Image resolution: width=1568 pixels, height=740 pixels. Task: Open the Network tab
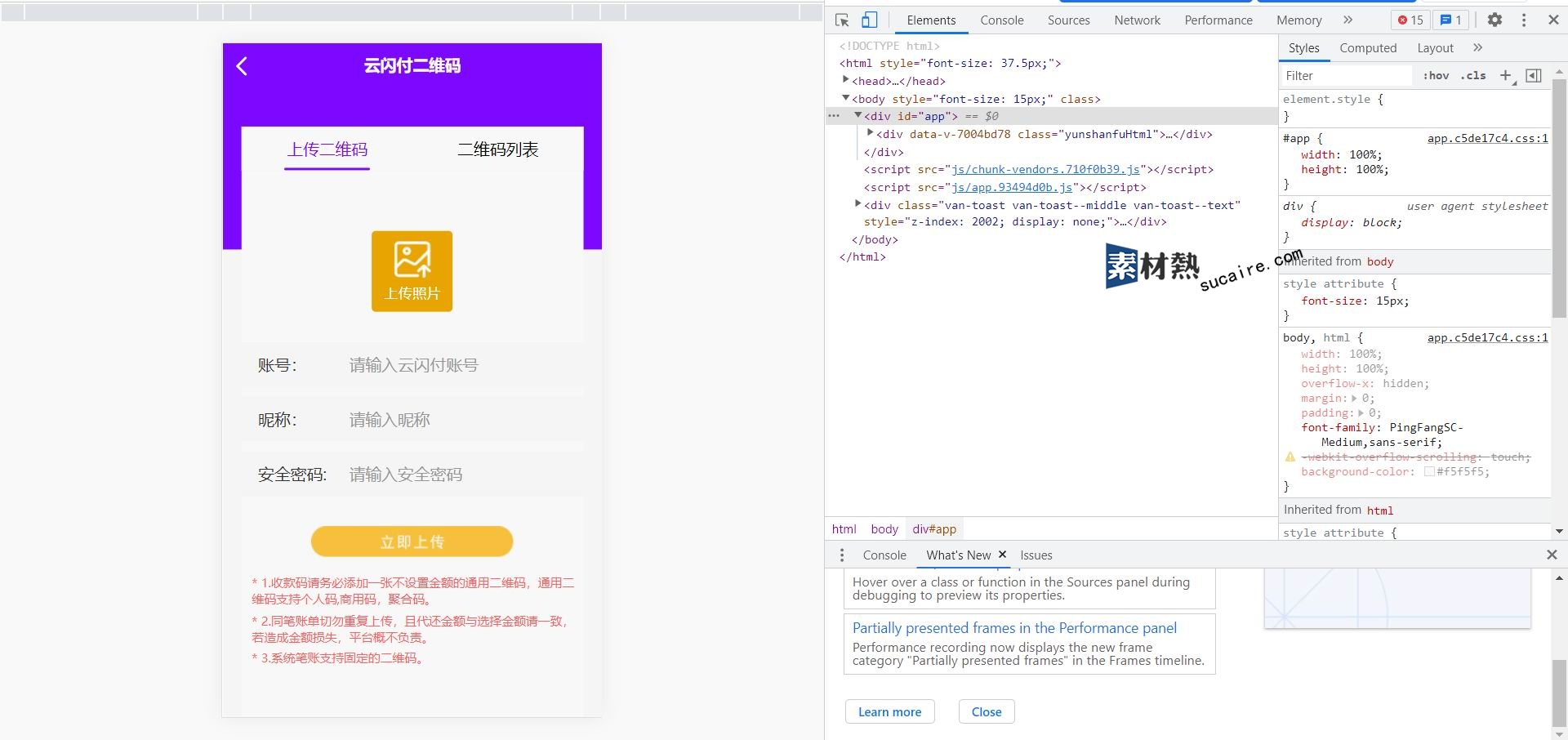click(x=1137, y=20)
